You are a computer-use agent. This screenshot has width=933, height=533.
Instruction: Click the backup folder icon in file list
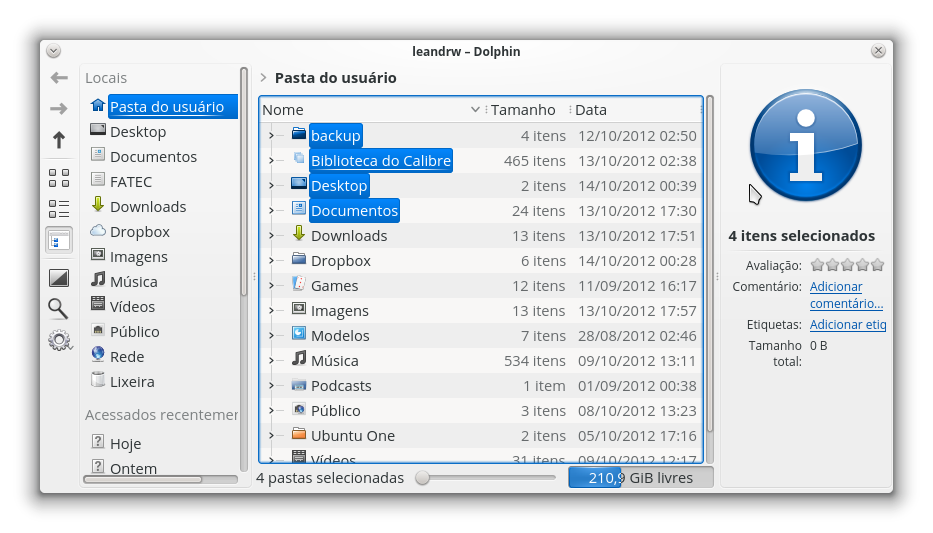coord(299,134)
